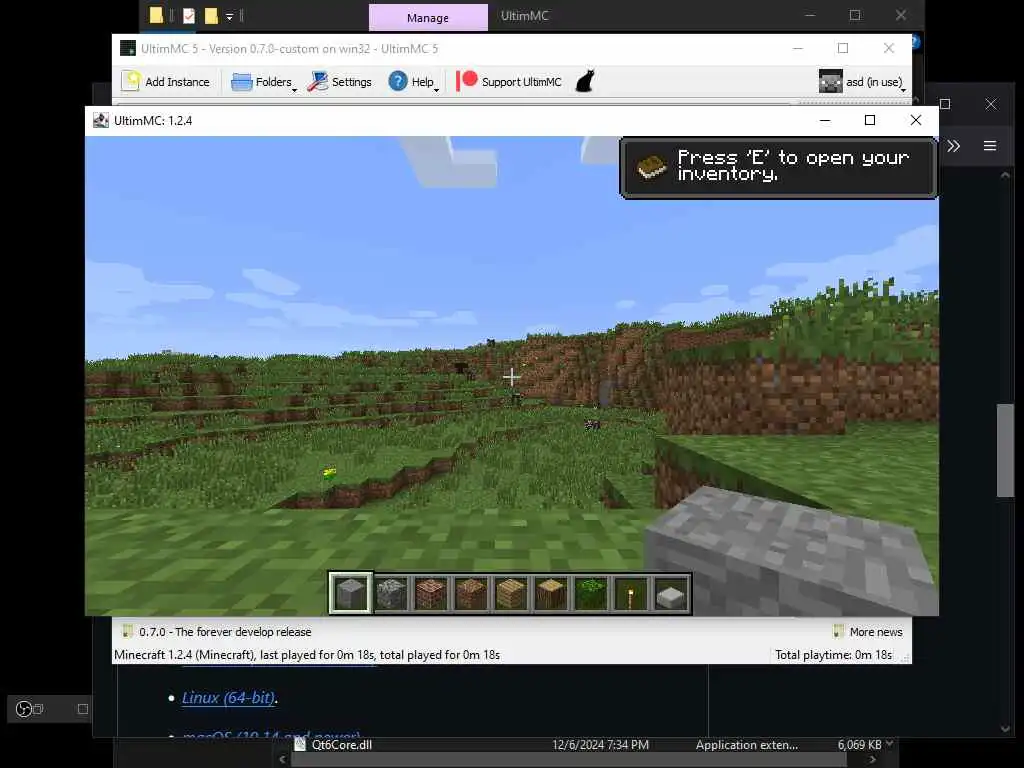Open the Help dropdown menu

413,82
